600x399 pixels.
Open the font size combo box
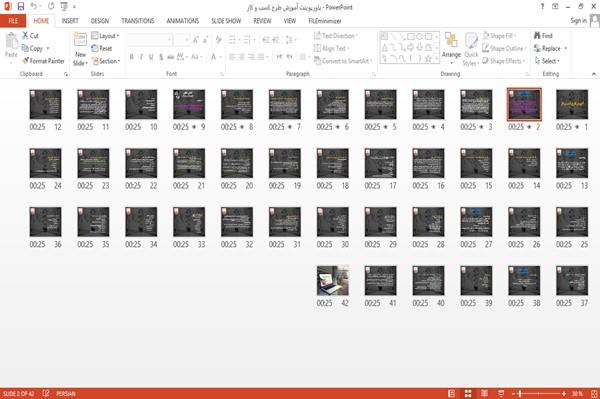(181, 39)
